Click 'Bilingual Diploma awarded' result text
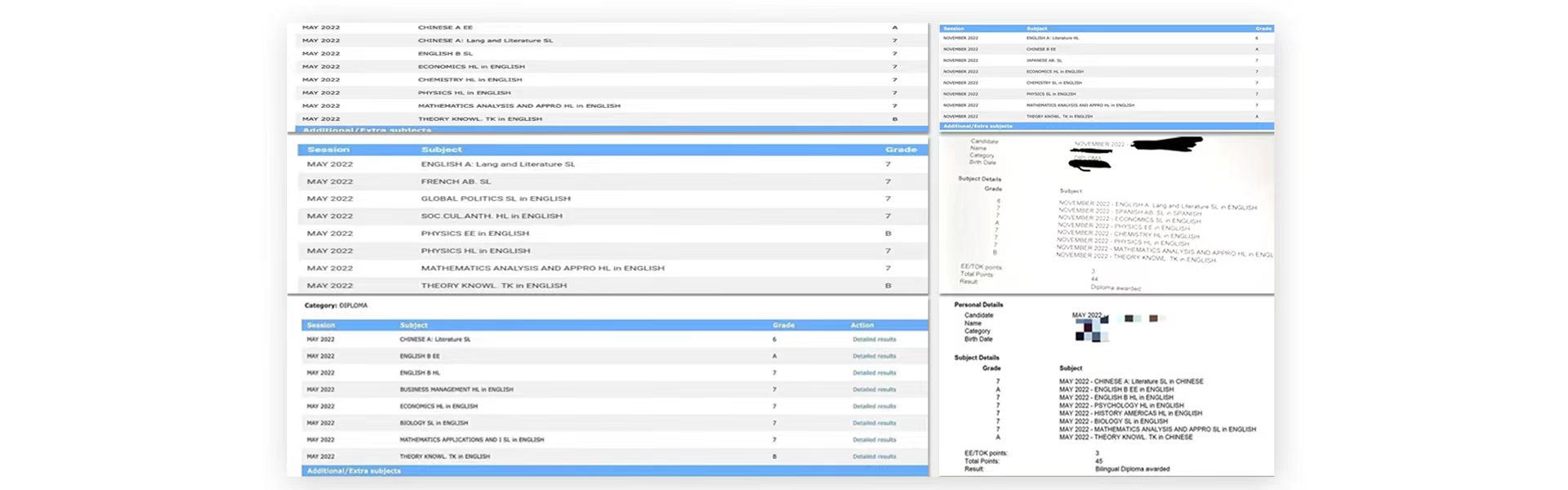Screen dimensions: 1568x490 (1132, 469)
